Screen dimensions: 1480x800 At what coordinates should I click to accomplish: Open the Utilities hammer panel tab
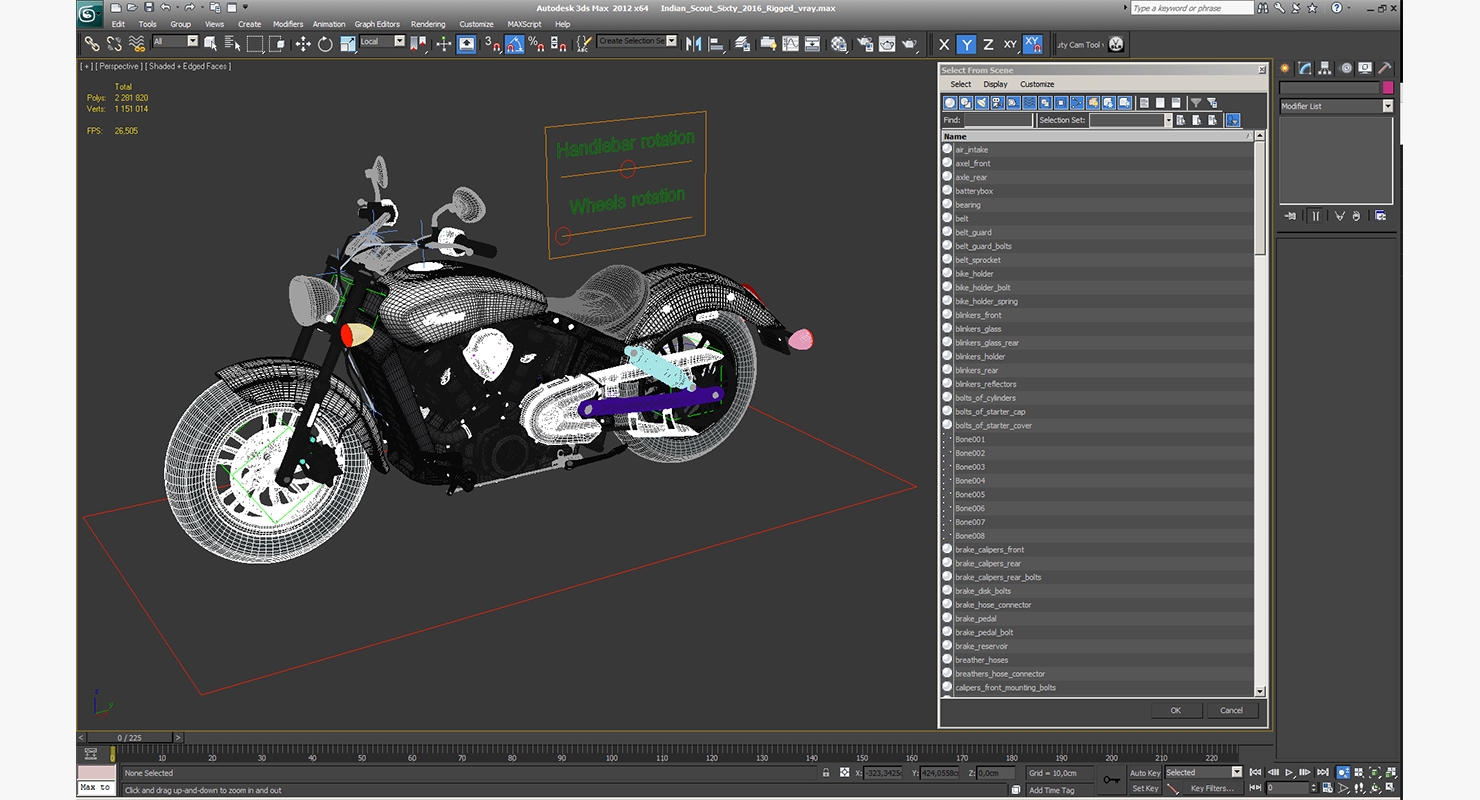pos(1385,68)
